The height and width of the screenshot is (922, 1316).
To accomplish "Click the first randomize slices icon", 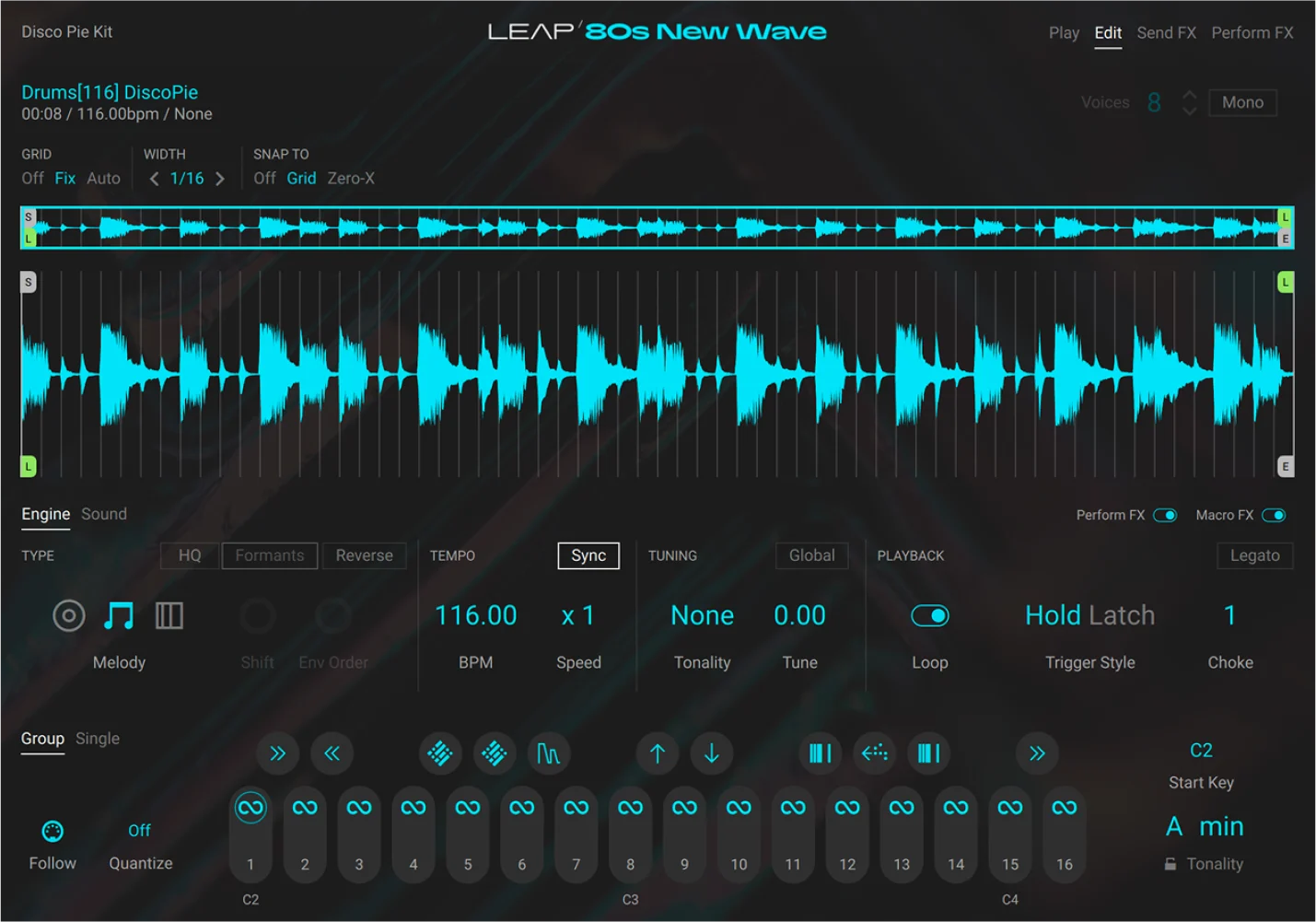I will coord(440,753).
